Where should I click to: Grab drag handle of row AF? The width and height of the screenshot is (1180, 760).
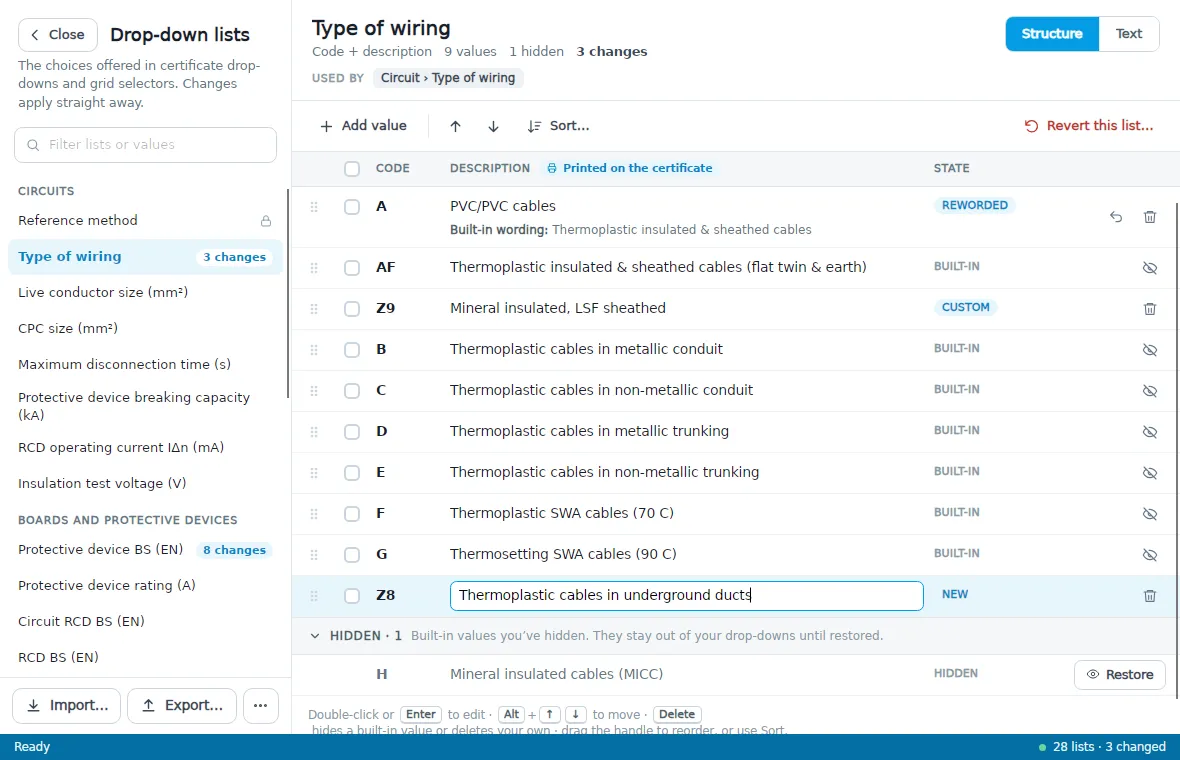click(314, 268)
